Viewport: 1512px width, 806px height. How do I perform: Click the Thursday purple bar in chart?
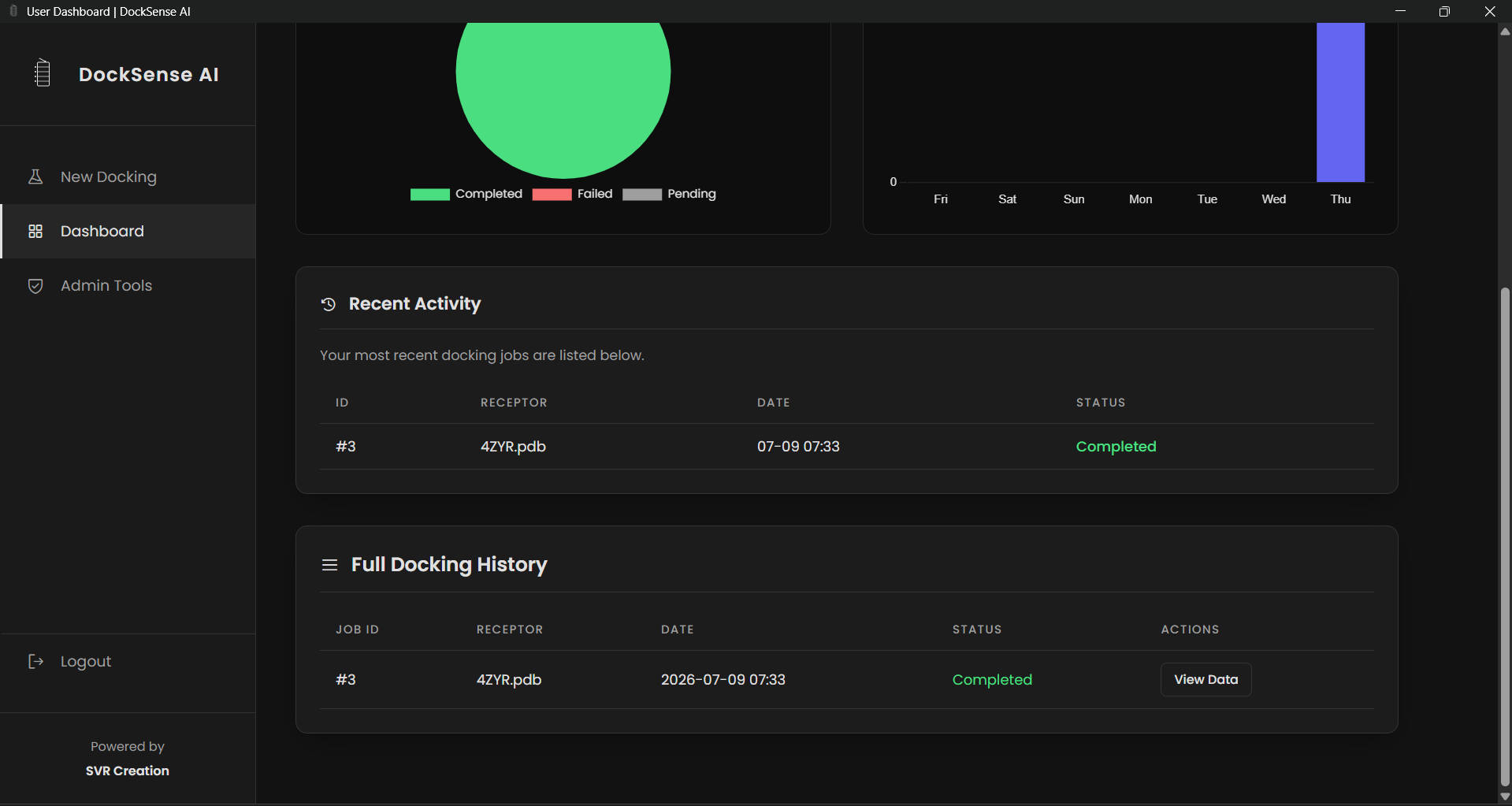(1340, 102)
